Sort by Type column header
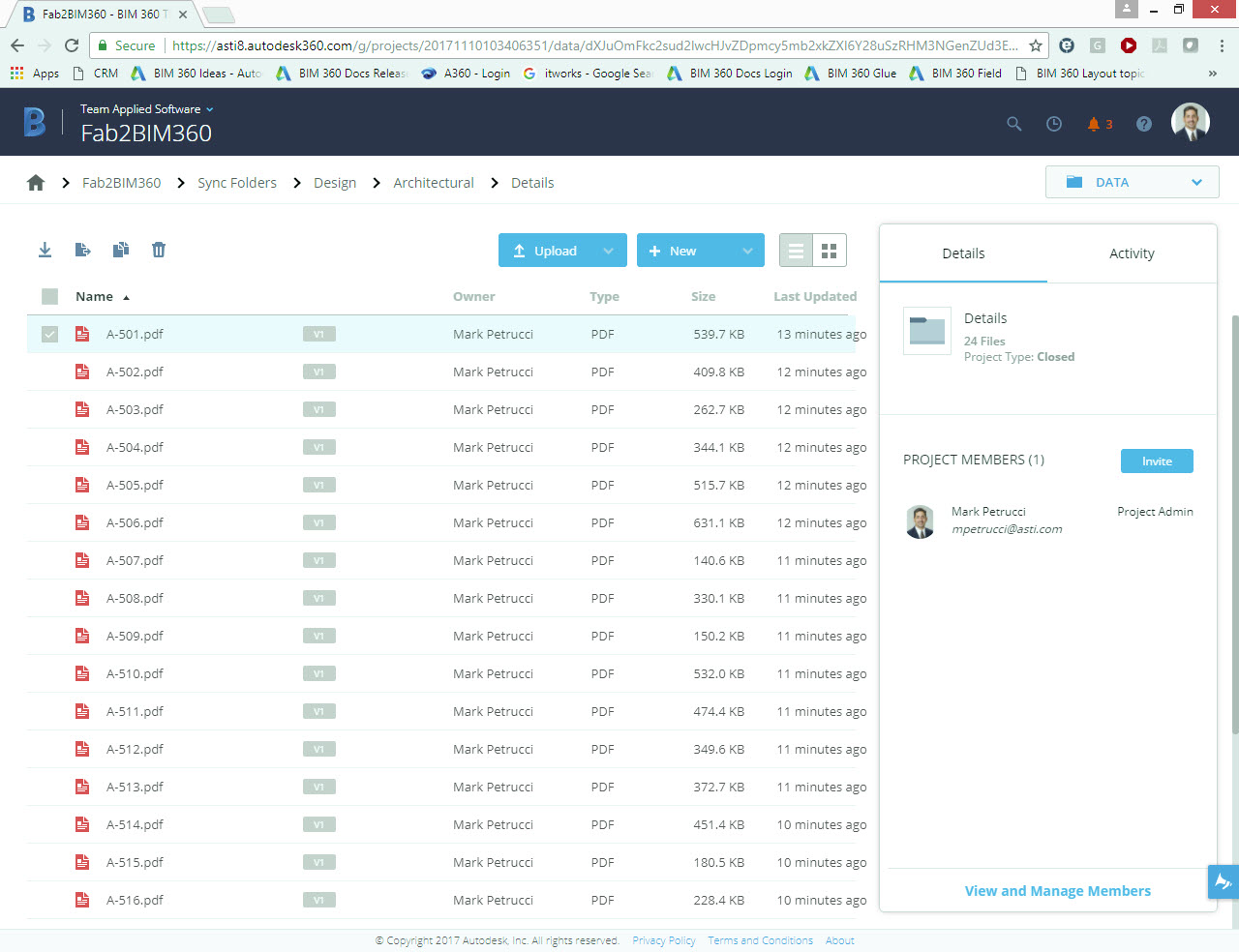This screenshot has width=1239, height=952. [x=604, y=297]
